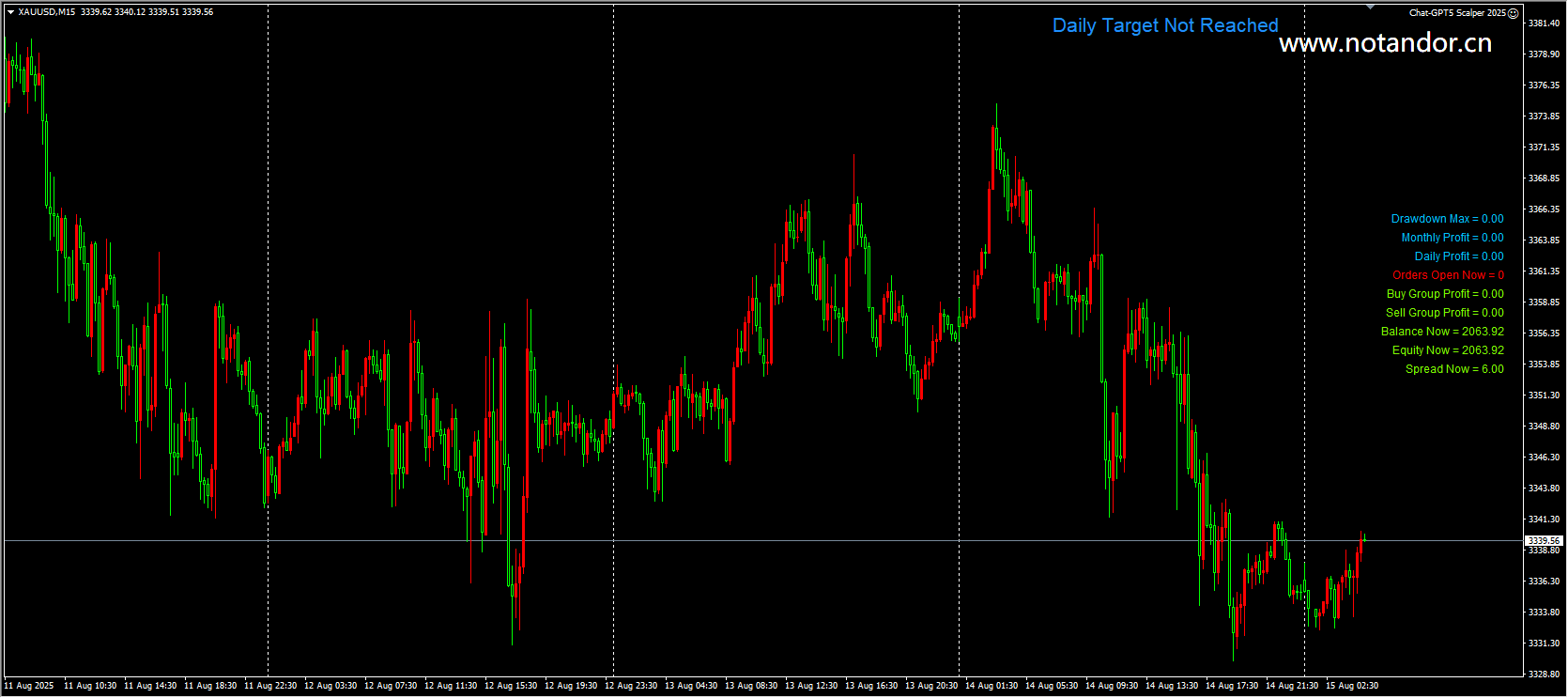1568x698 pixels.
Task: Select the gray chart shift triangle marker
Action: pyautogui.click(x=1370, y=7)
